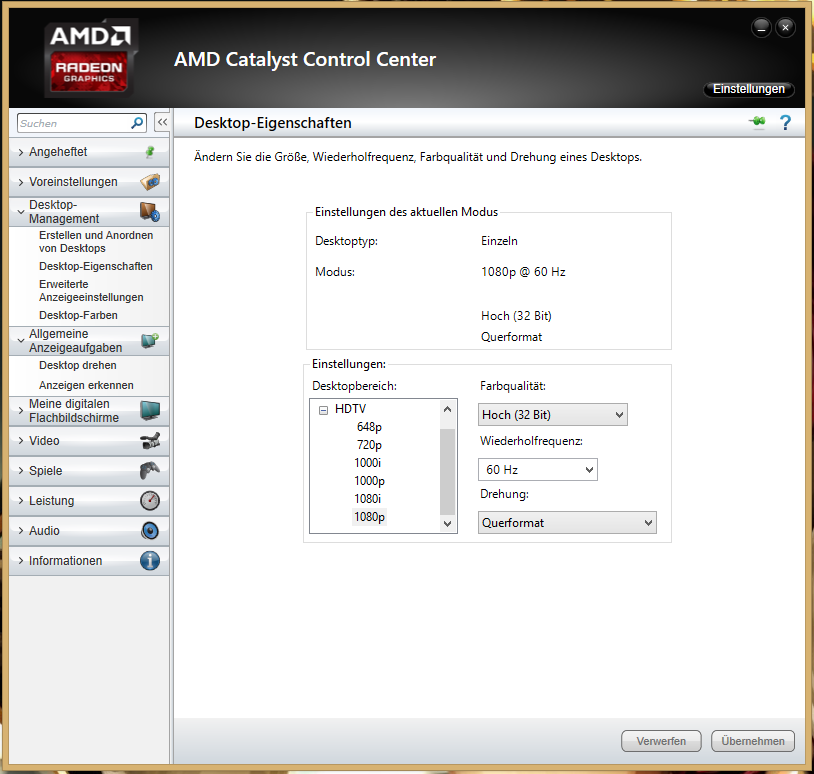Screen dimensions: 814x774
Task: Click the Desktop-Management icon
Action: pos(150,212)
